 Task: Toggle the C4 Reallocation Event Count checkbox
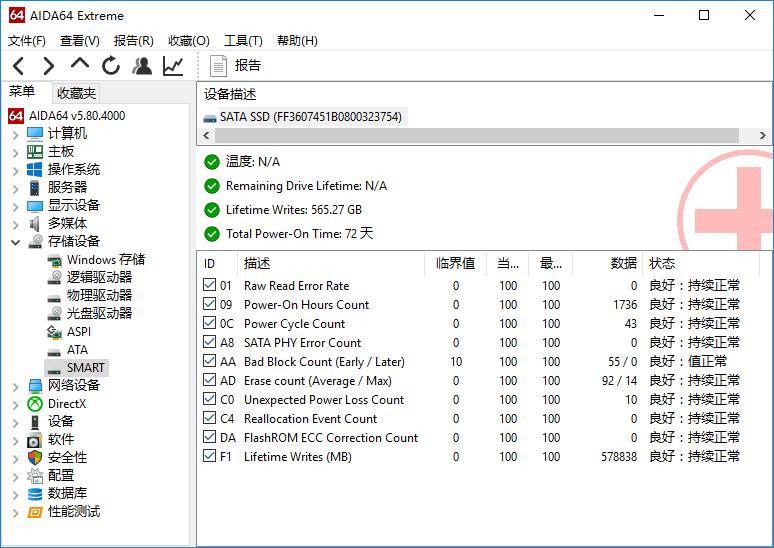[x=209, y=418]
